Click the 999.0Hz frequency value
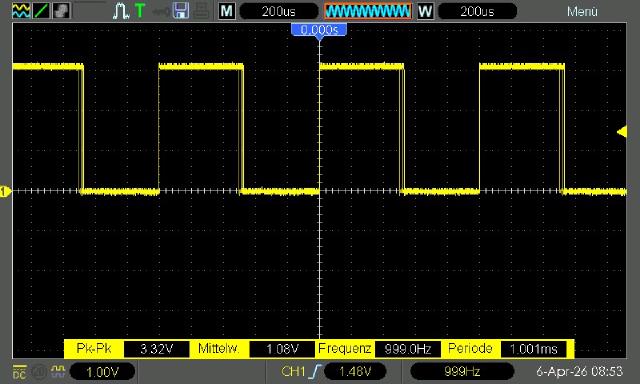The height and width of the screenshot is (384, 640). [408, 349]
